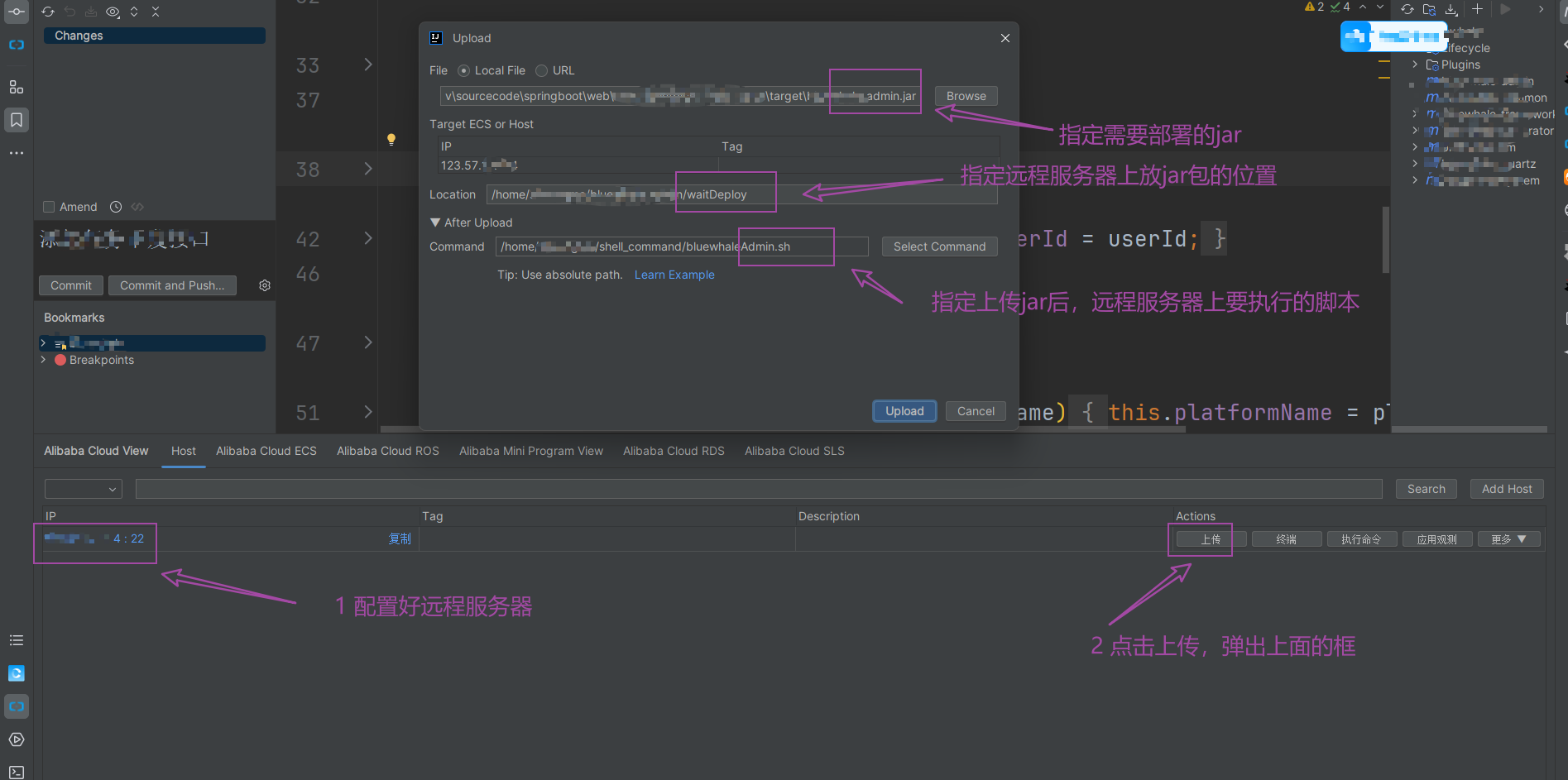Viewport: 1568px width, 780px height.
Task: Click the 上传 action button
Action: click(x=1211, y=539)
